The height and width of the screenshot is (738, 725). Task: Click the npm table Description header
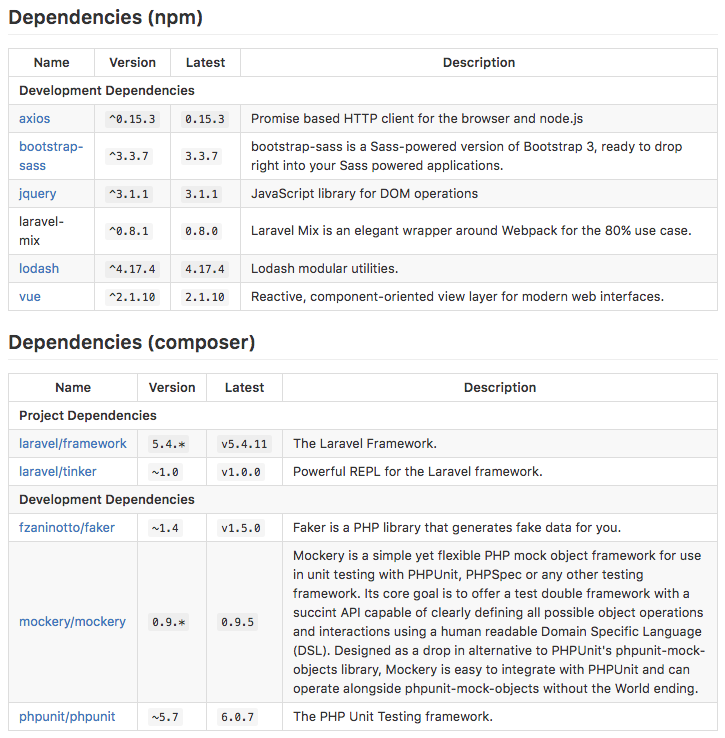pos(479,62)
